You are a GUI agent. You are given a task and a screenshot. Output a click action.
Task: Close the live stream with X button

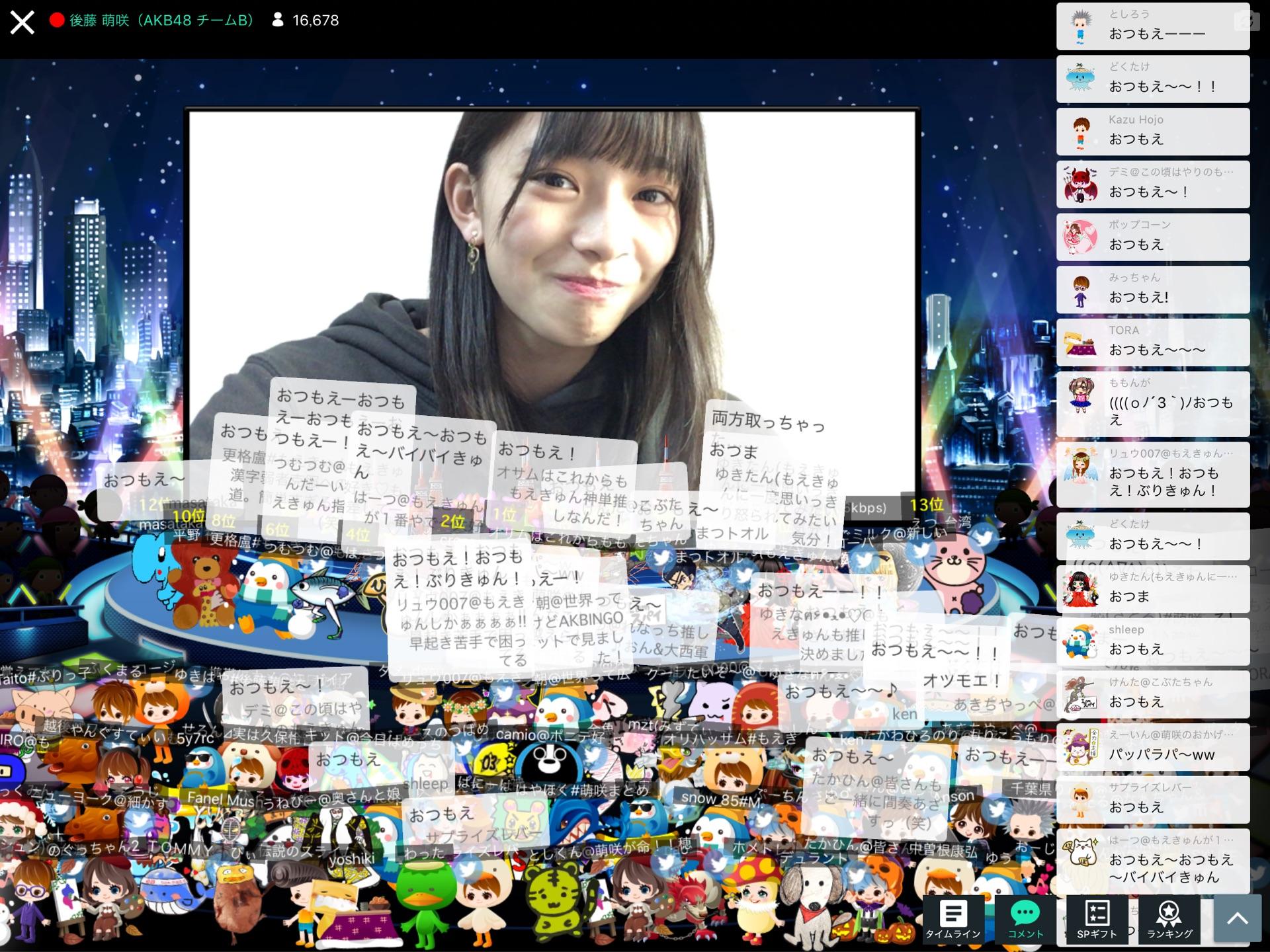click(22, 22)
